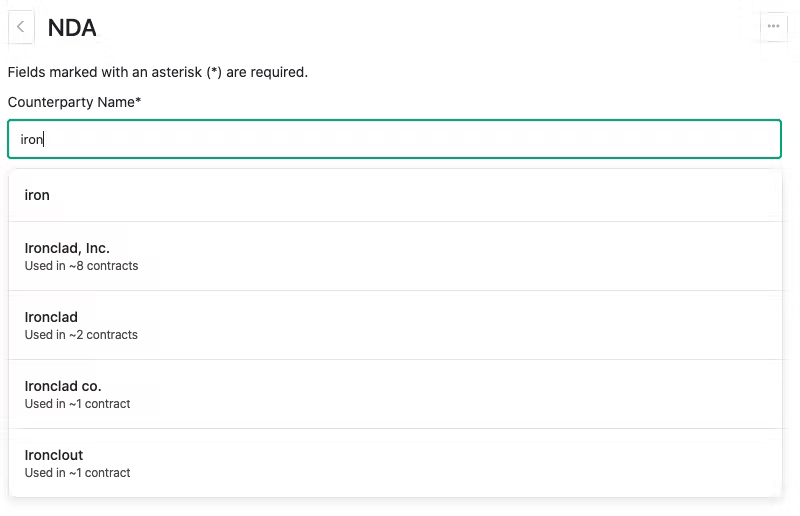Click the required fields asterisk notice text

158,72
